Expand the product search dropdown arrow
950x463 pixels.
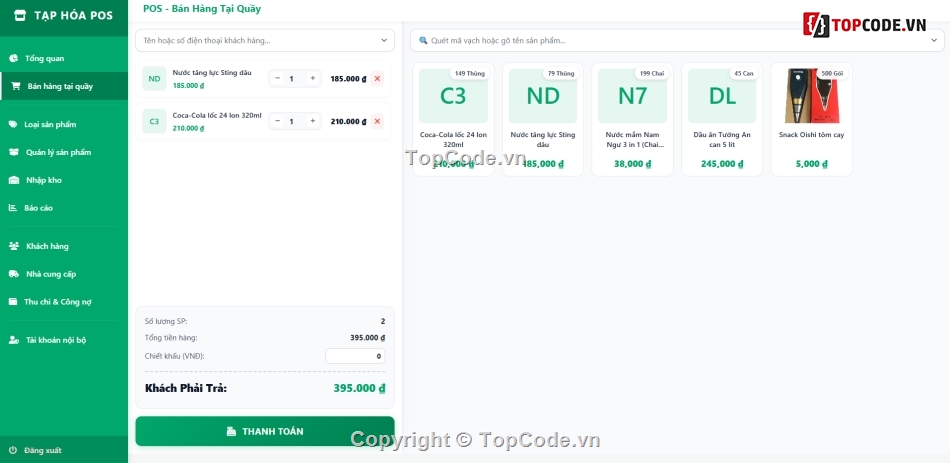(934, 40)
